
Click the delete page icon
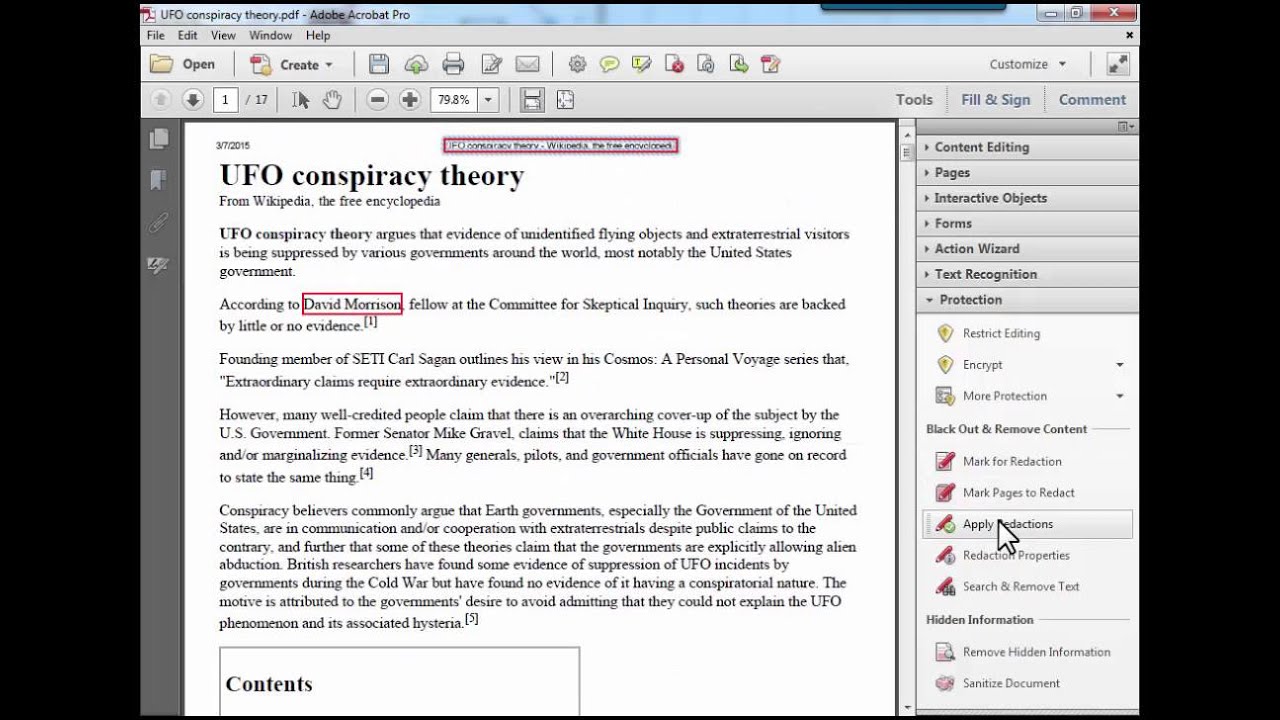(x=674, y=64)
